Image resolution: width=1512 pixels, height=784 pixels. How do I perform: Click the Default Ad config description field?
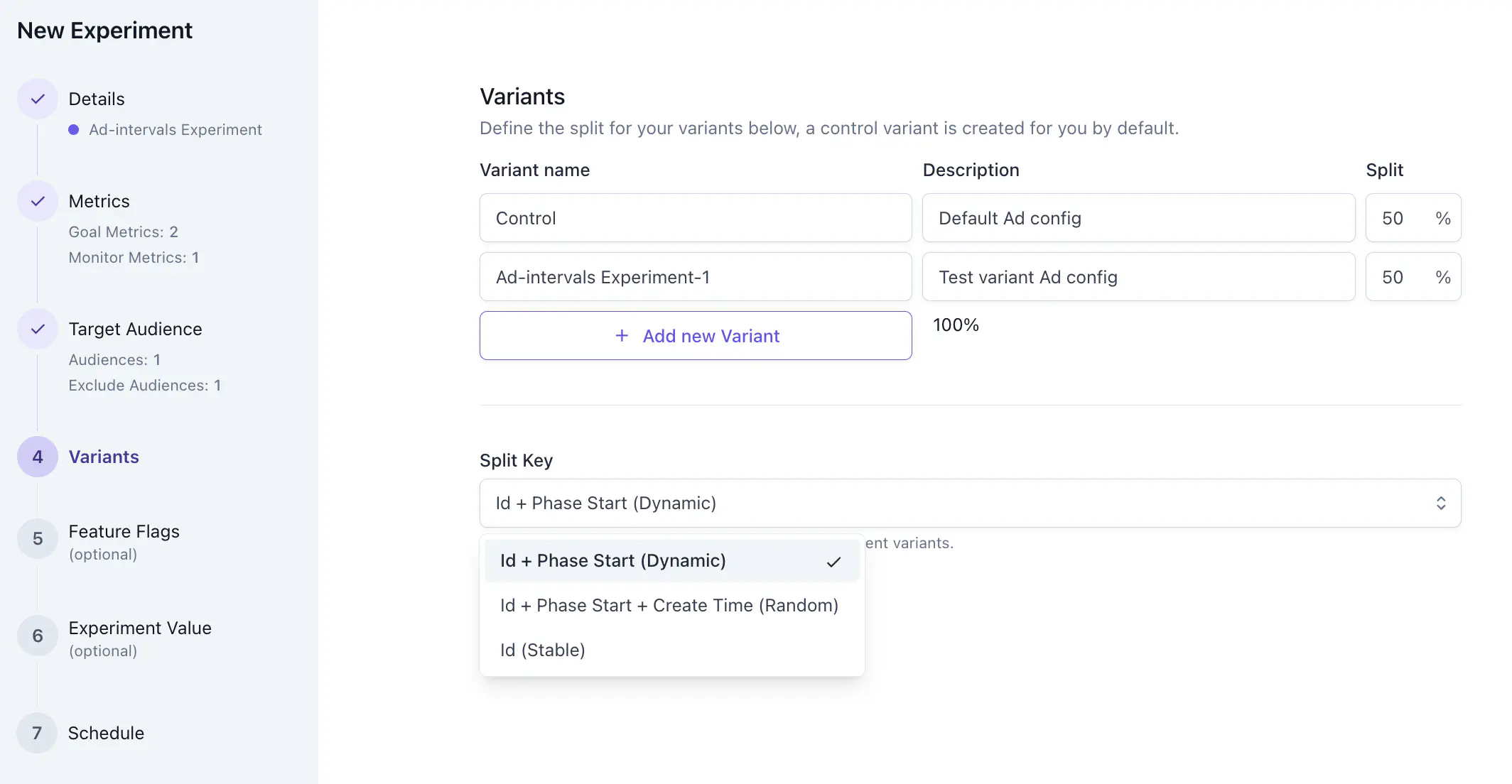click(1138, 217)
